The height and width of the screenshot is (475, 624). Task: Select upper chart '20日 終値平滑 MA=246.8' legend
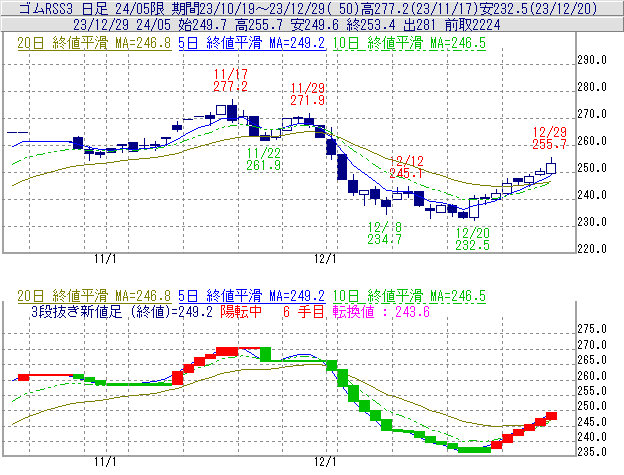click(x=94, y=43)
